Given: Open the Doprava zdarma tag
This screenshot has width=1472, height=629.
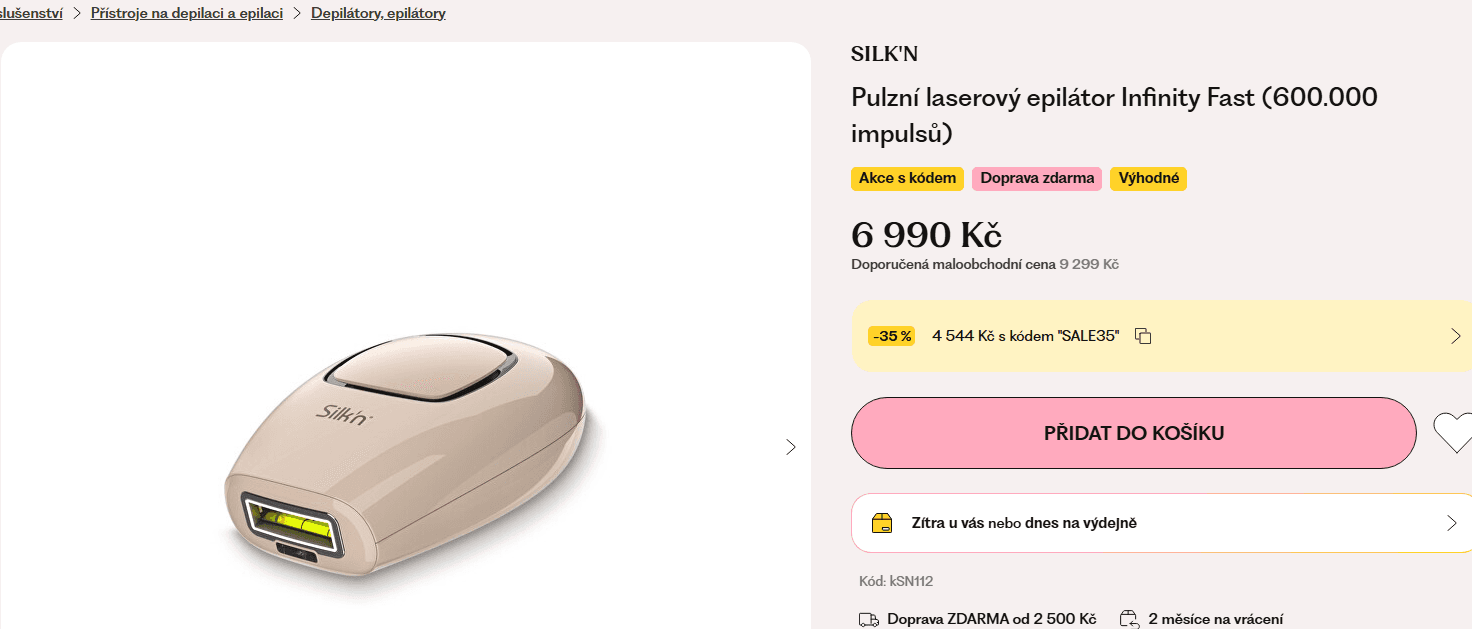Looking at the screenshot, I should pos(1036,178).
